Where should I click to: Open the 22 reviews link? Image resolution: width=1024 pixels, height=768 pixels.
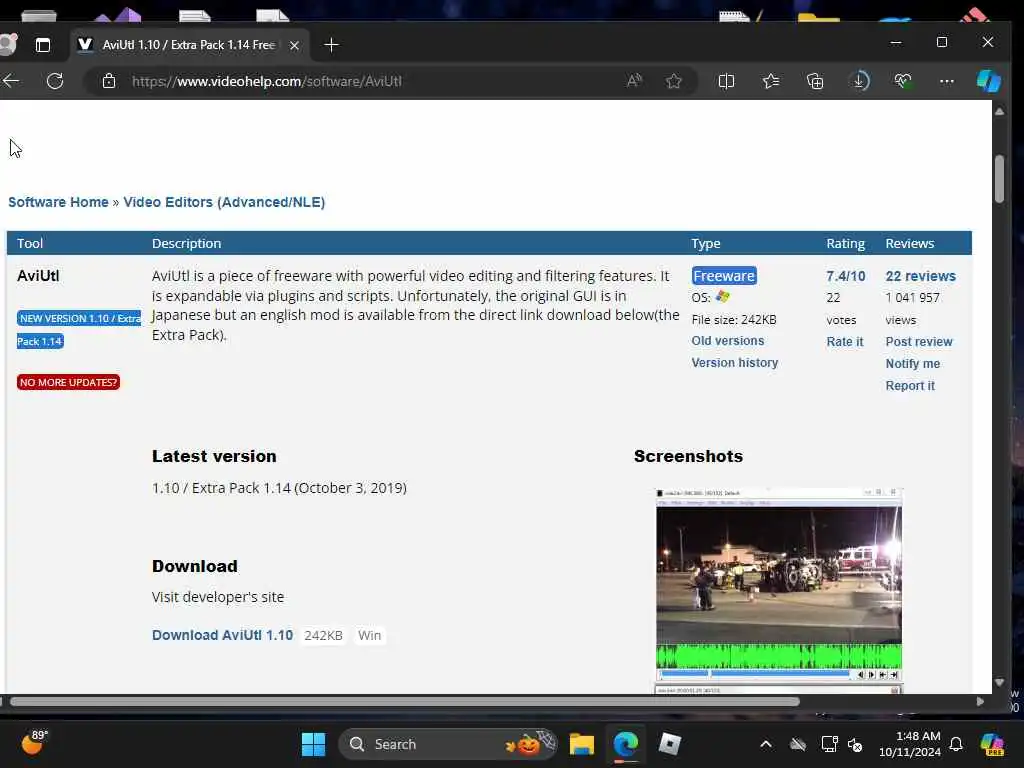click(x=920, y=276)
